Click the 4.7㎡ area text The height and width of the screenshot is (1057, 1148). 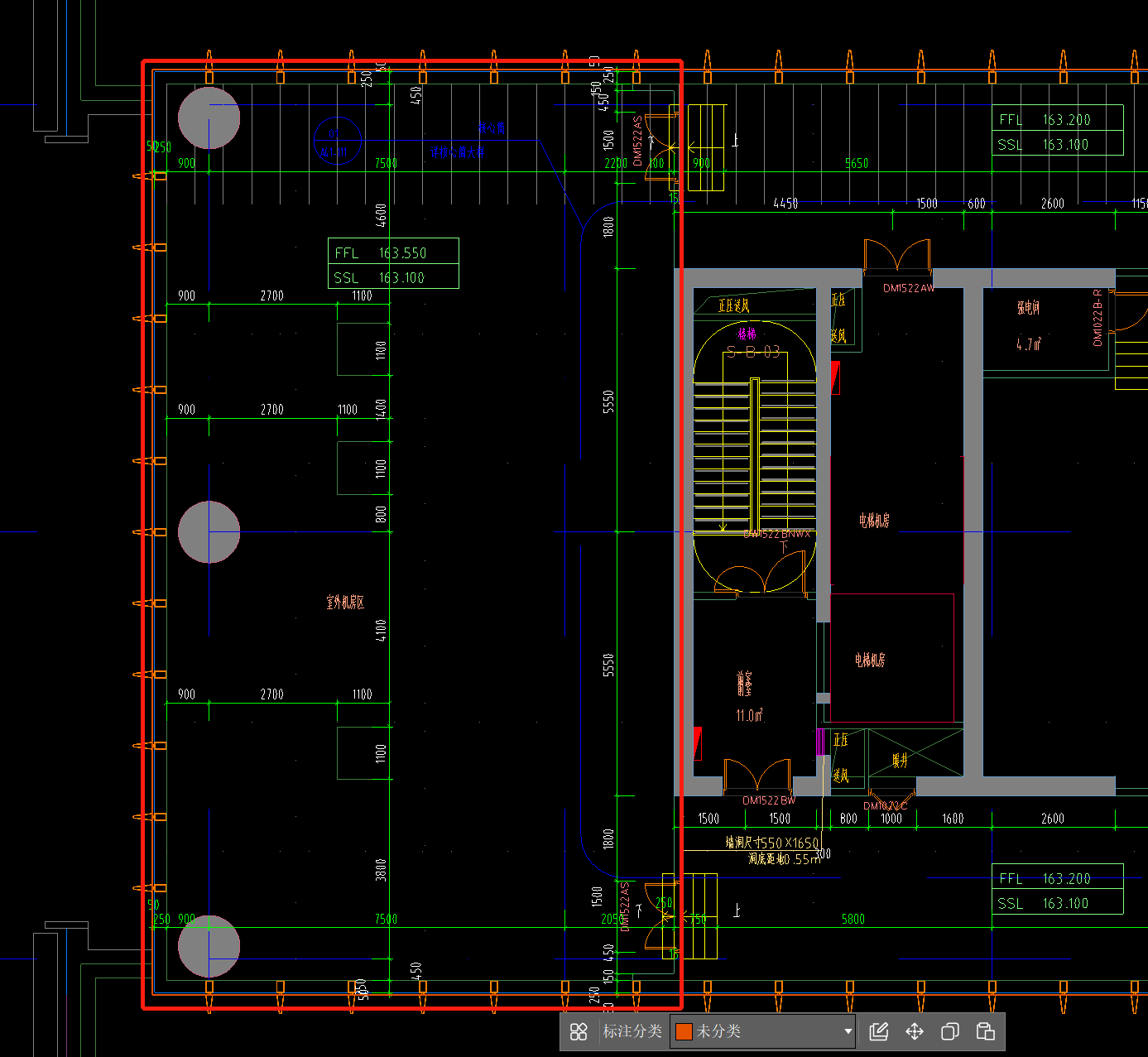(x=1029, y=344)
